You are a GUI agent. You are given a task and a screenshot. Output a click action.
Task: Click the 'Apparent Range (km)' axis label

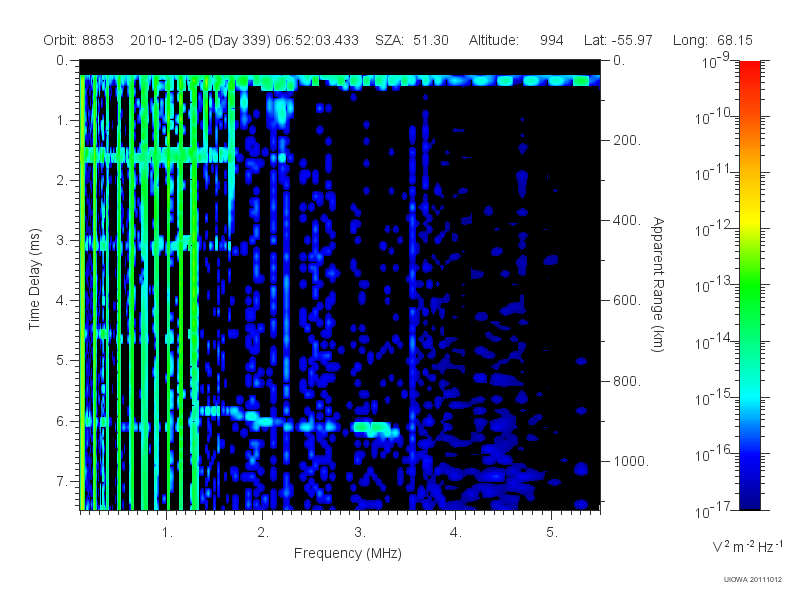(658, 285)
